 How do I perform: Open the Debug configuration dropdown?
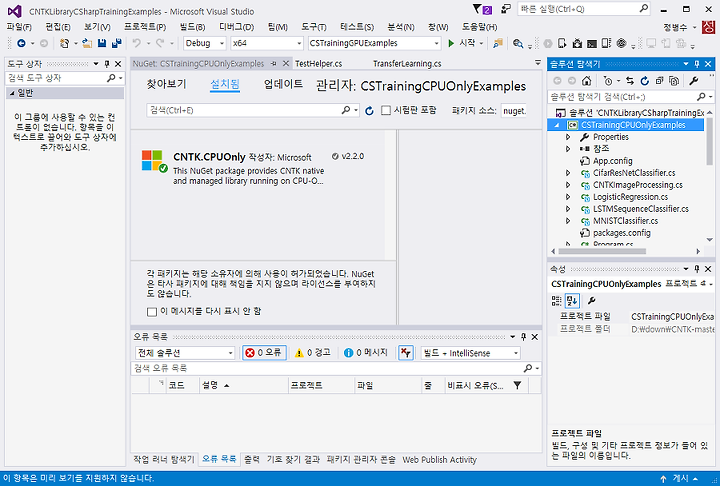[x=204, y=43]
